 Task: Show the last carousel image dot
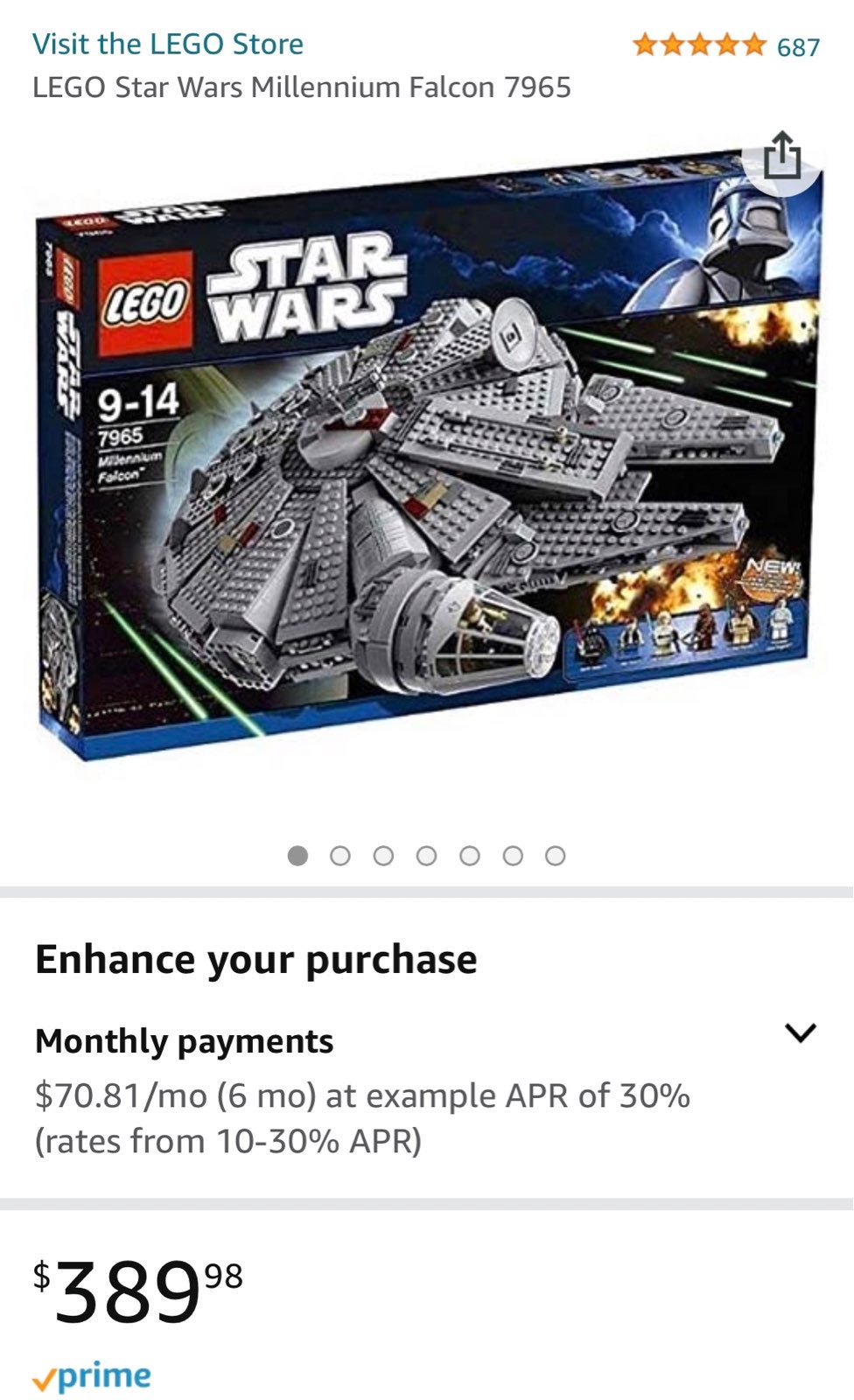555,855
